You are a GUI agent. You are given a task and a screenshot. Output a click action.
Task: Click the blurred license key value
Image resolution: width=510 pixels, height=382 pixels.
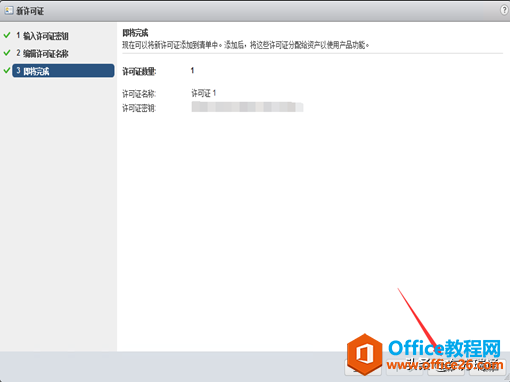coord(247,107)
